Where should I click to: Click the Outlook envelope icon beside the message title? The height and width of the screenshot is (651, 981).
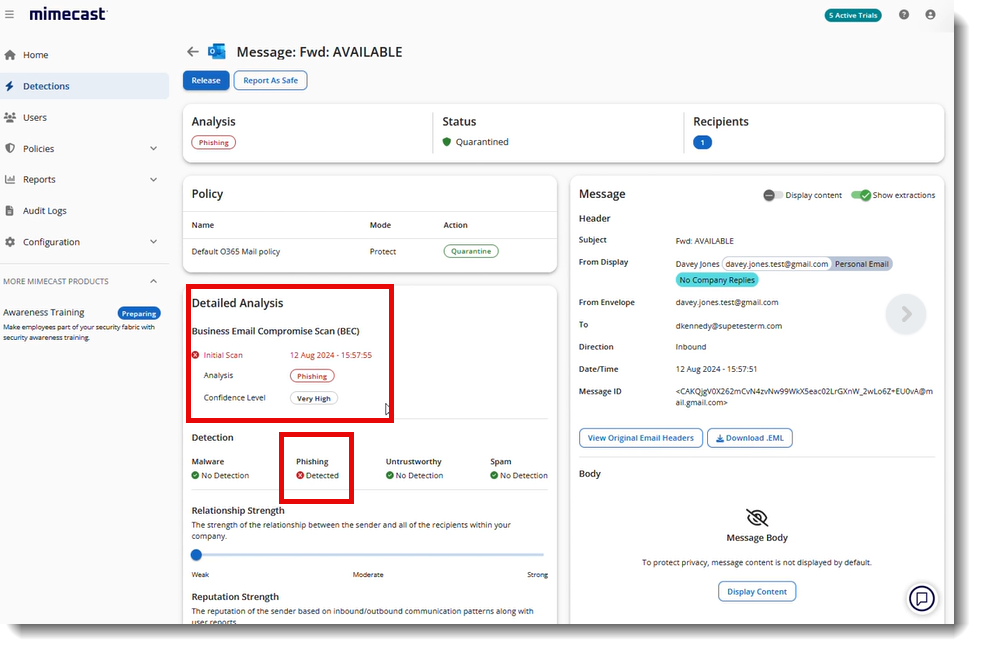[x=216, y=50]
